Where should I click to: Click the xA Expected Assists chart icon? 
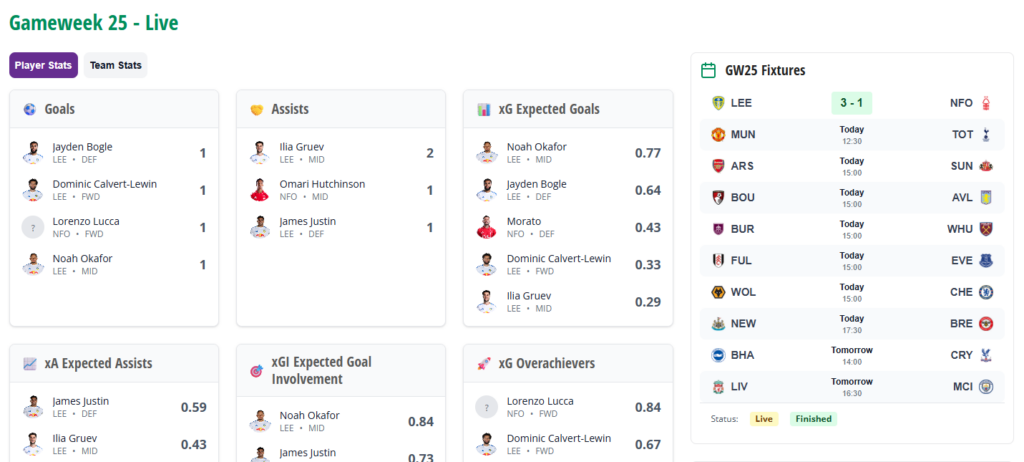tap(30, 364)
